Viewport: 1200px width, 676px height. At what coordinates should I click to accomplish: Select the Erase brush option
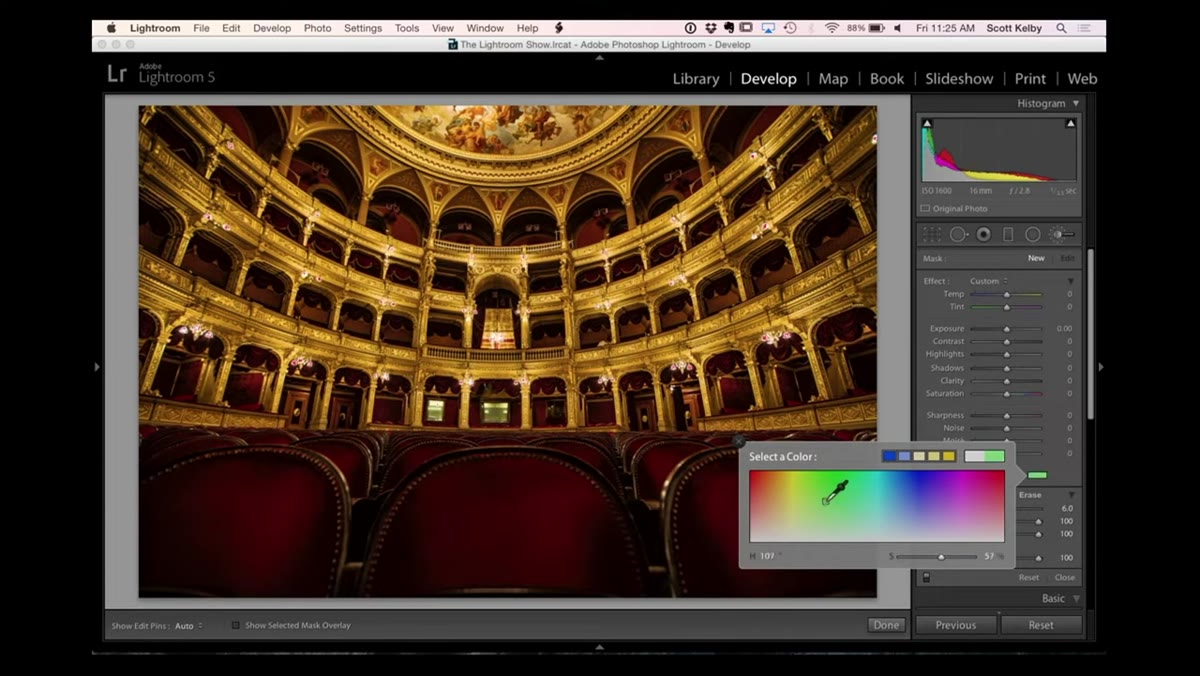coord(1030,495)
